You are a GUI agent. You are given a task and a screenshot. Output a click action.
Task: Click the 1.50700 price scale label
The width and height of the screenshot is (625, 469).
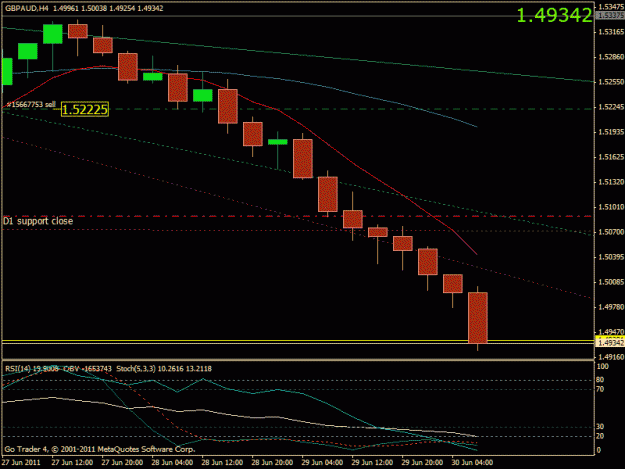pos(611,232)
